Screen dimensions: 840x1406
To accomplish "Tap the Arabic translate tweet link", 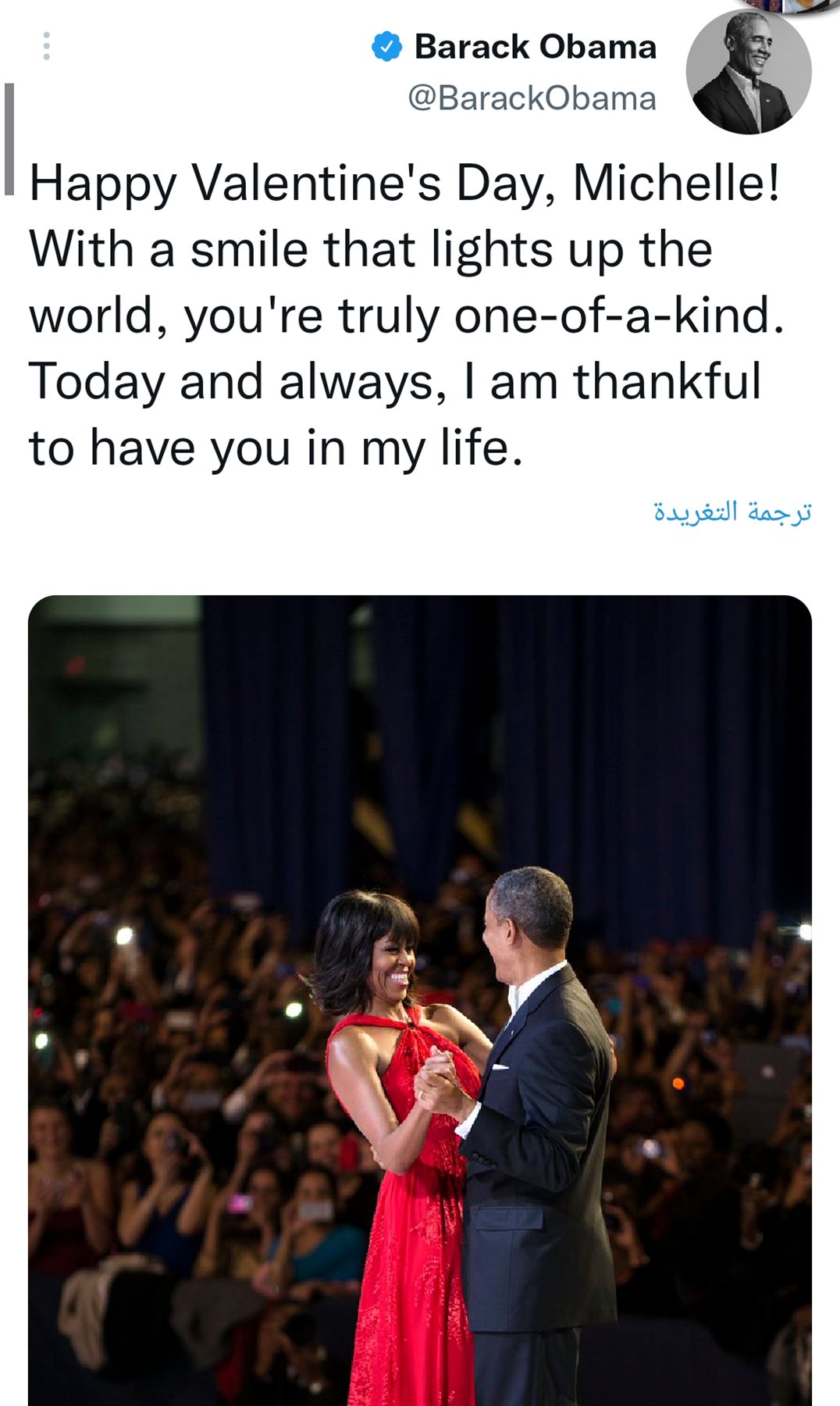I will pos(732,512).
